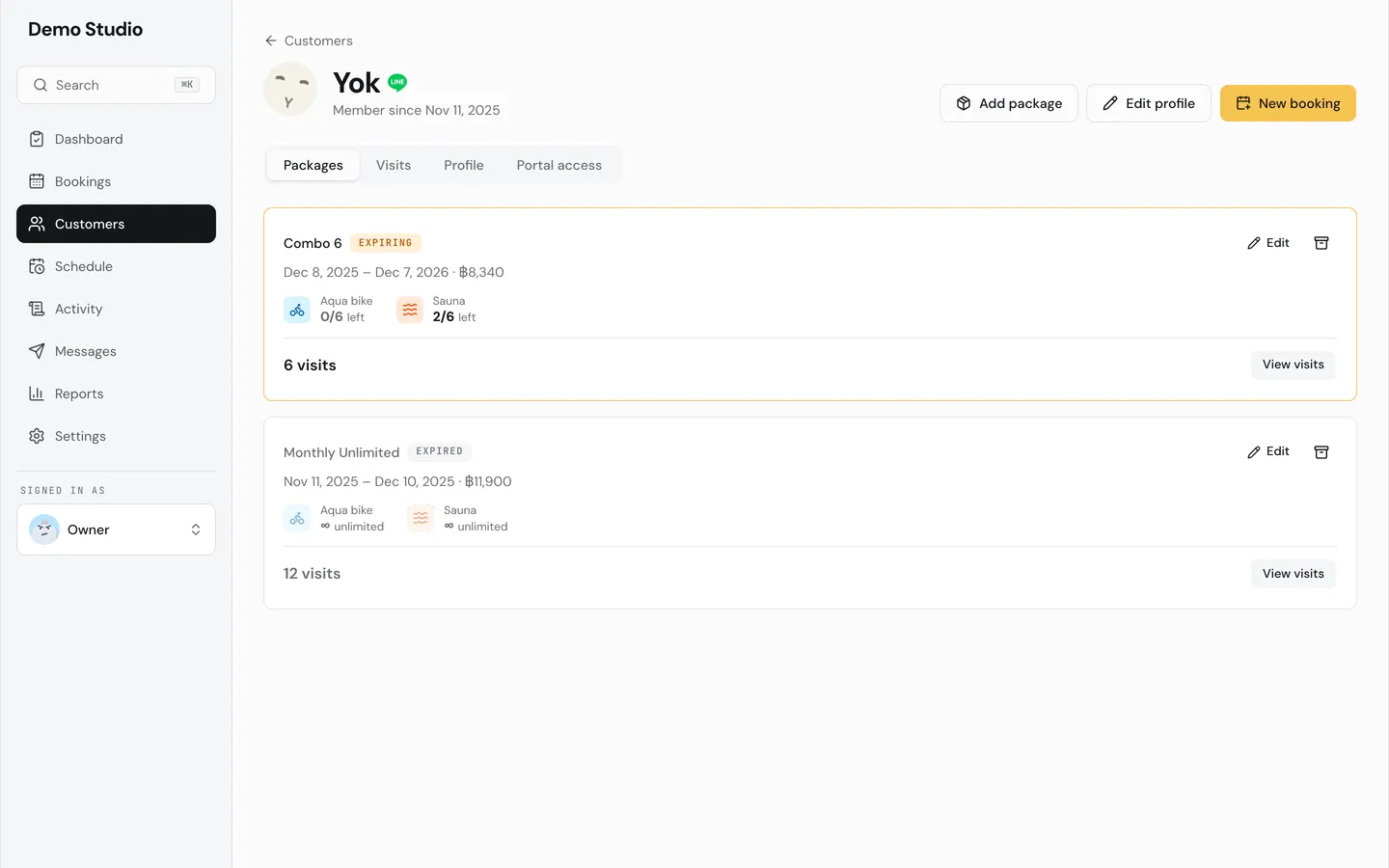
Task: Expand the Owner account switcher
Action: click(x=116, y=529)
